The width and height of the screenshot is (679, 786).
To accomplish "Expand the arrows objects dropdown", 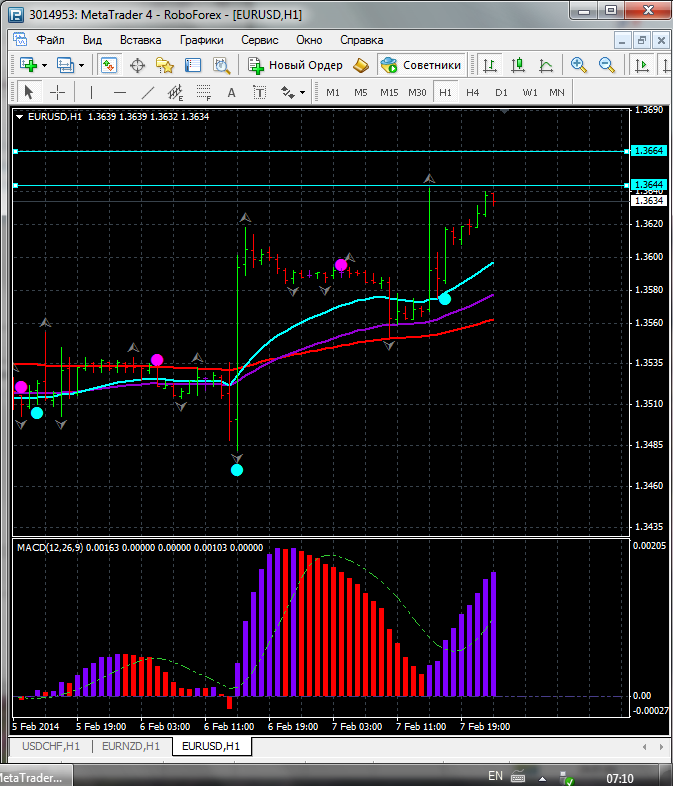I will pyautogui.click(x=301, y=92).
